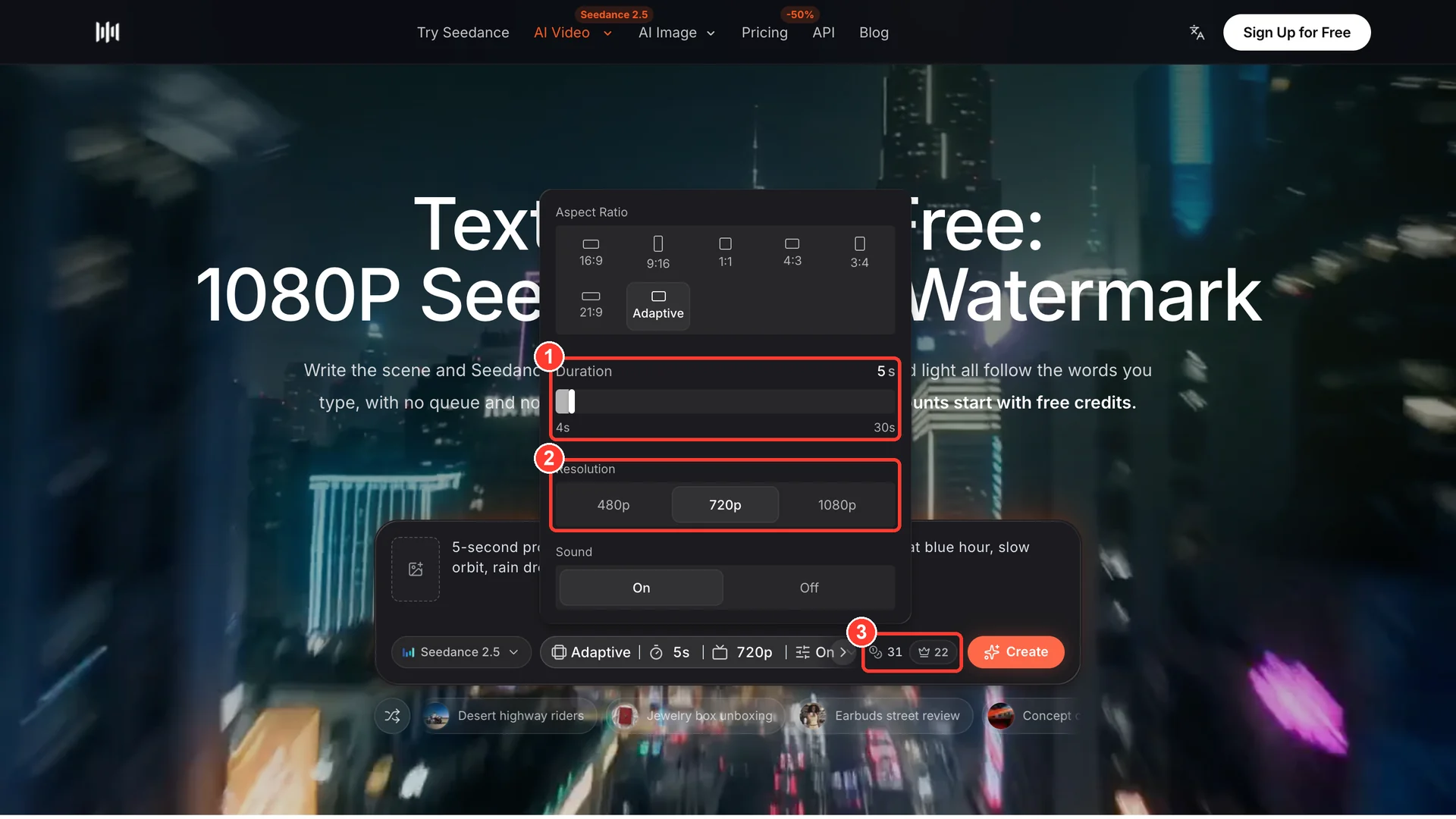Screen dimensions: 1456x819
Task: Click Sign Up for Free button
Action: pyautogui.click(x=1297, y=33)
